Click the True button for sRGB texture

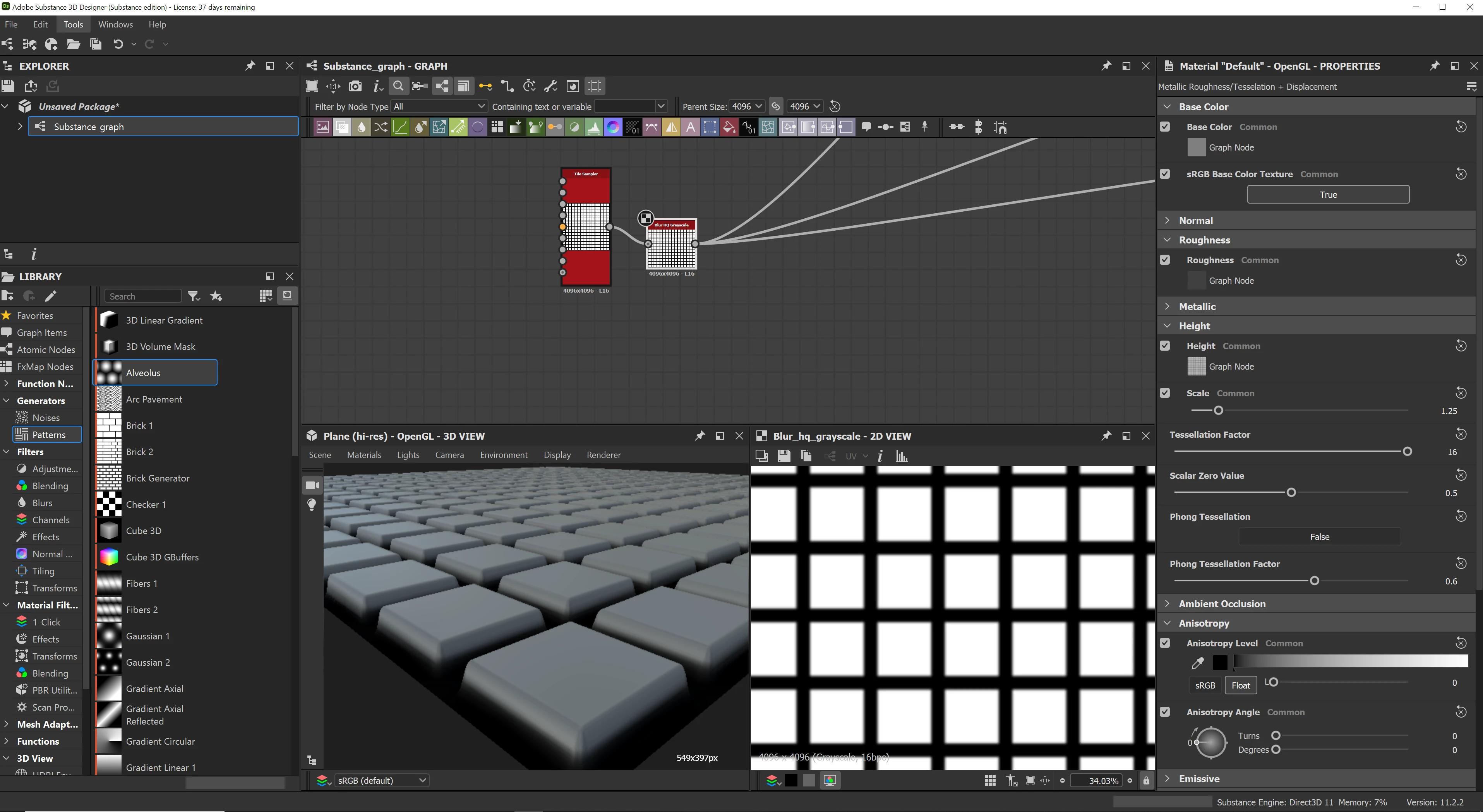(x=1327, y=195)
